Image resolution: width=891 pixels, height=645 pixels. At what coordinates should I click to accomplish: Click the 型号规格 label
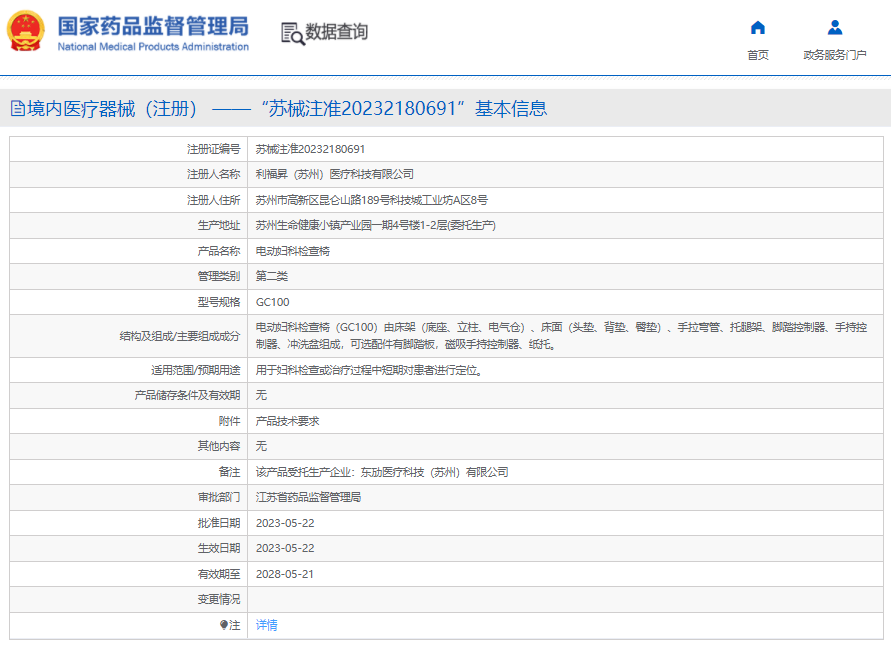pyautogui.click(x=219, y=302)
